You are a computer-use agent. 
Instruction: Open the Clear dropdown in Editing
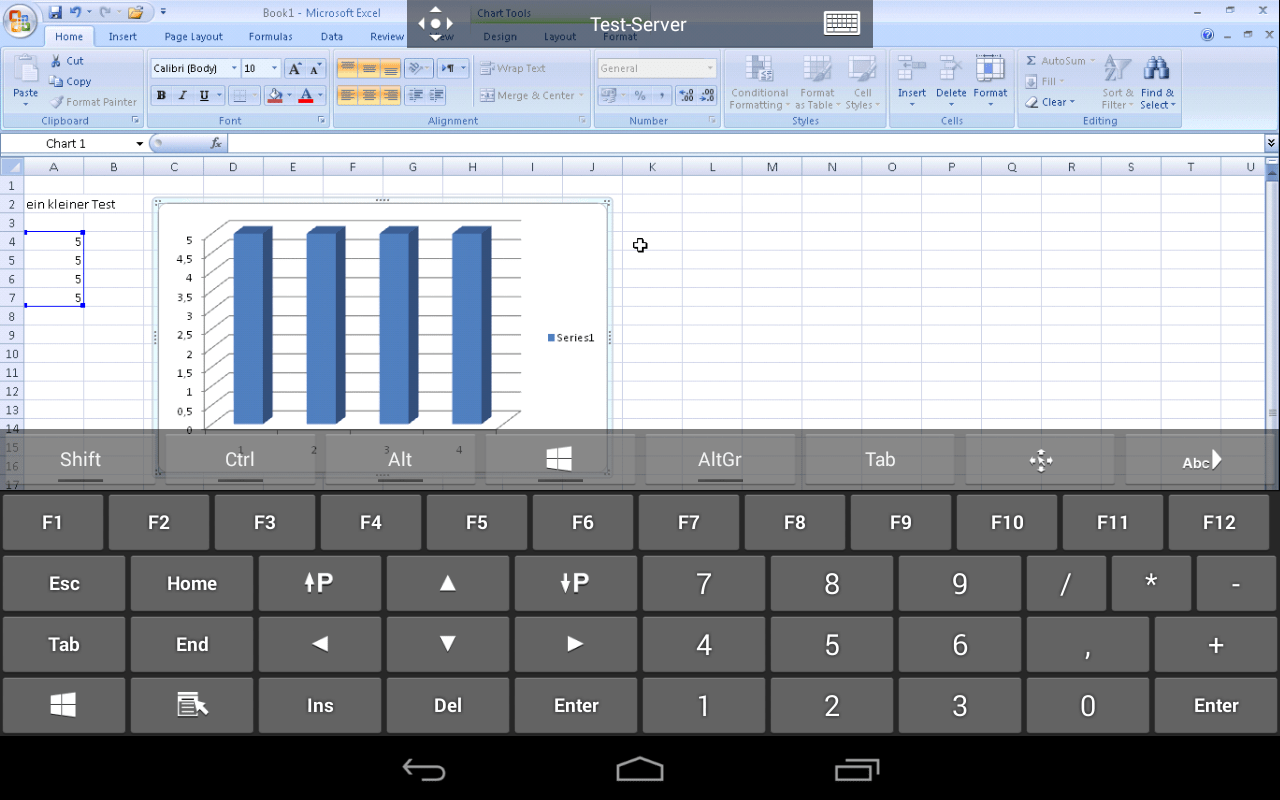pyautogui.click(x=1050, y=102)
